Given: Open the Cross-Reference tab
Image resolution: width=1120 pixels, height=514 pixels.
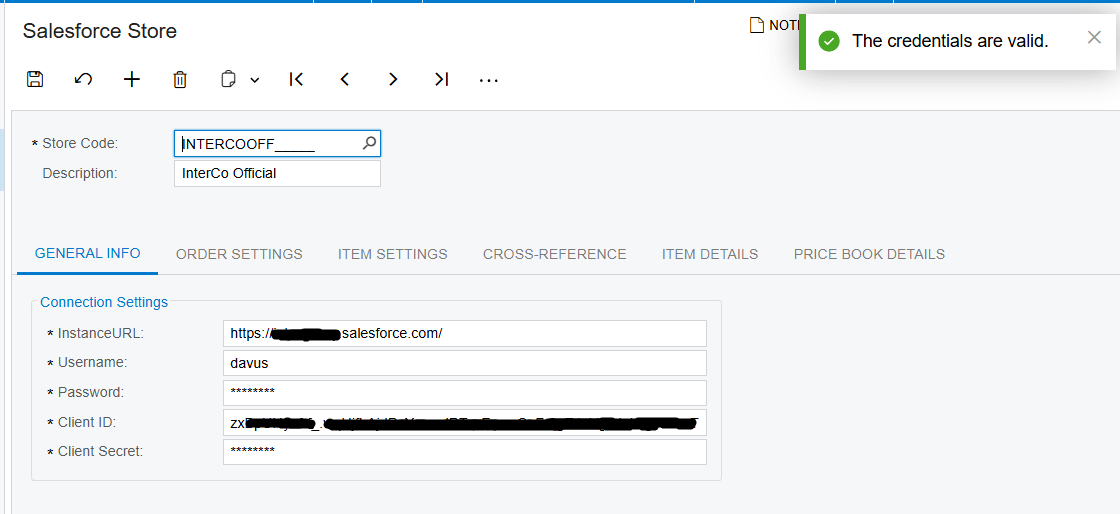Looking at the screenshot, I should click(555, 254).
